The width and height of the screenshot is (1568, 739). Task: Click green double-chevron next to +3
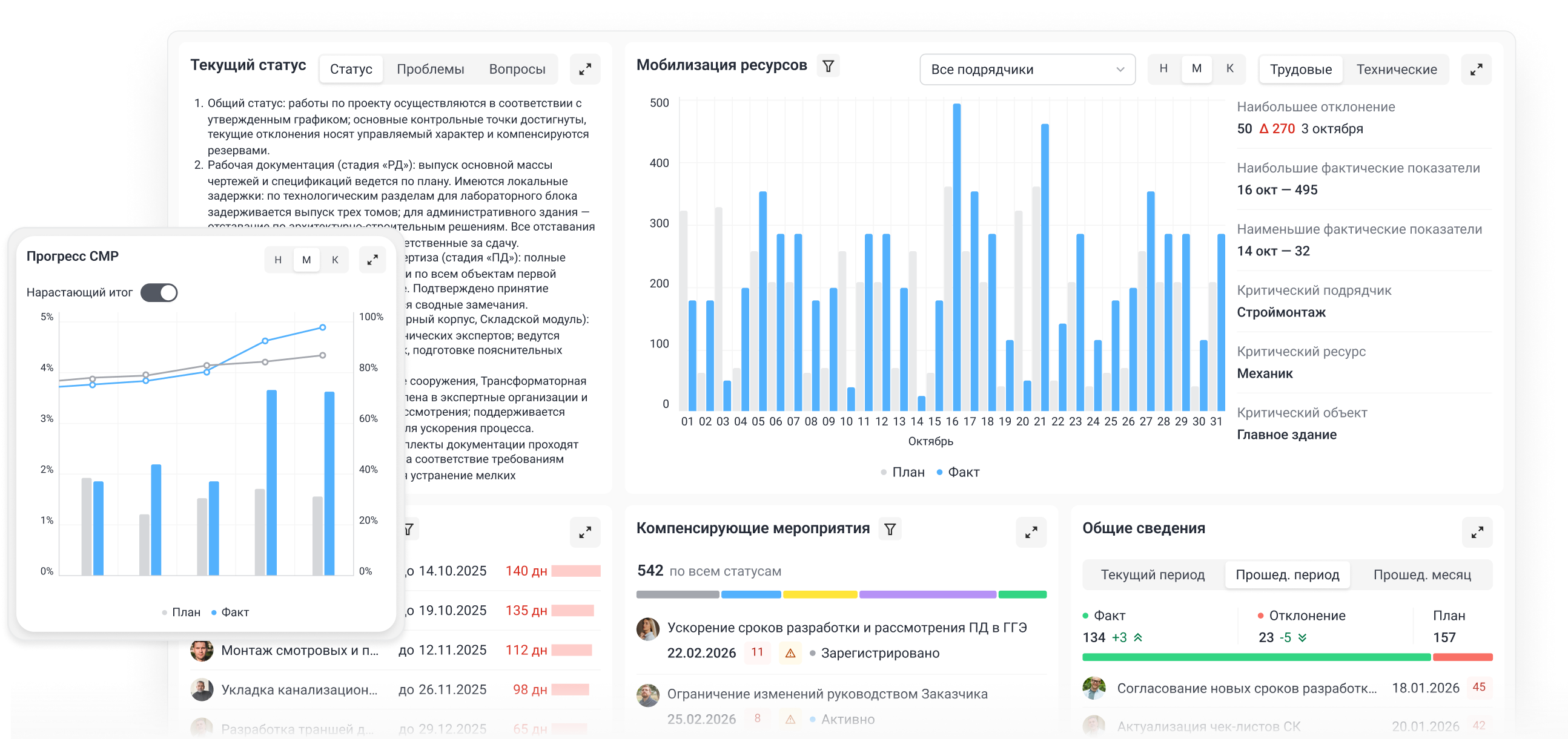pyautogui.click(x=1137, y=637)
